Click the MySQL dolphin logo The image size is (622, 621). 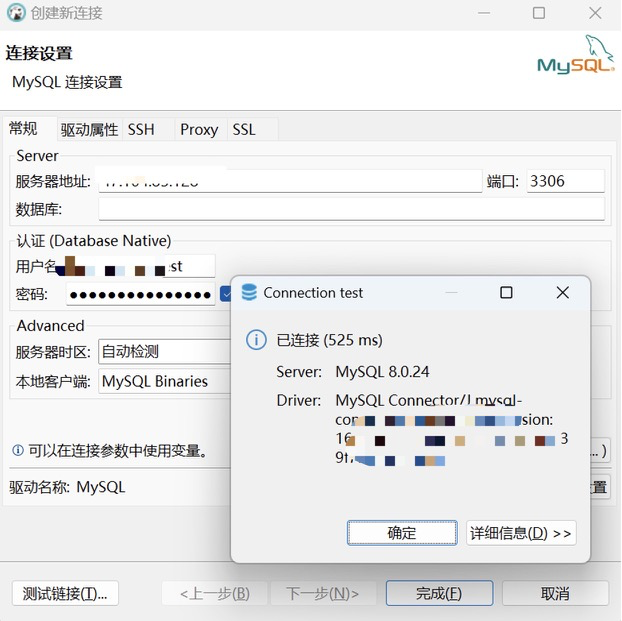click(576, 55)
